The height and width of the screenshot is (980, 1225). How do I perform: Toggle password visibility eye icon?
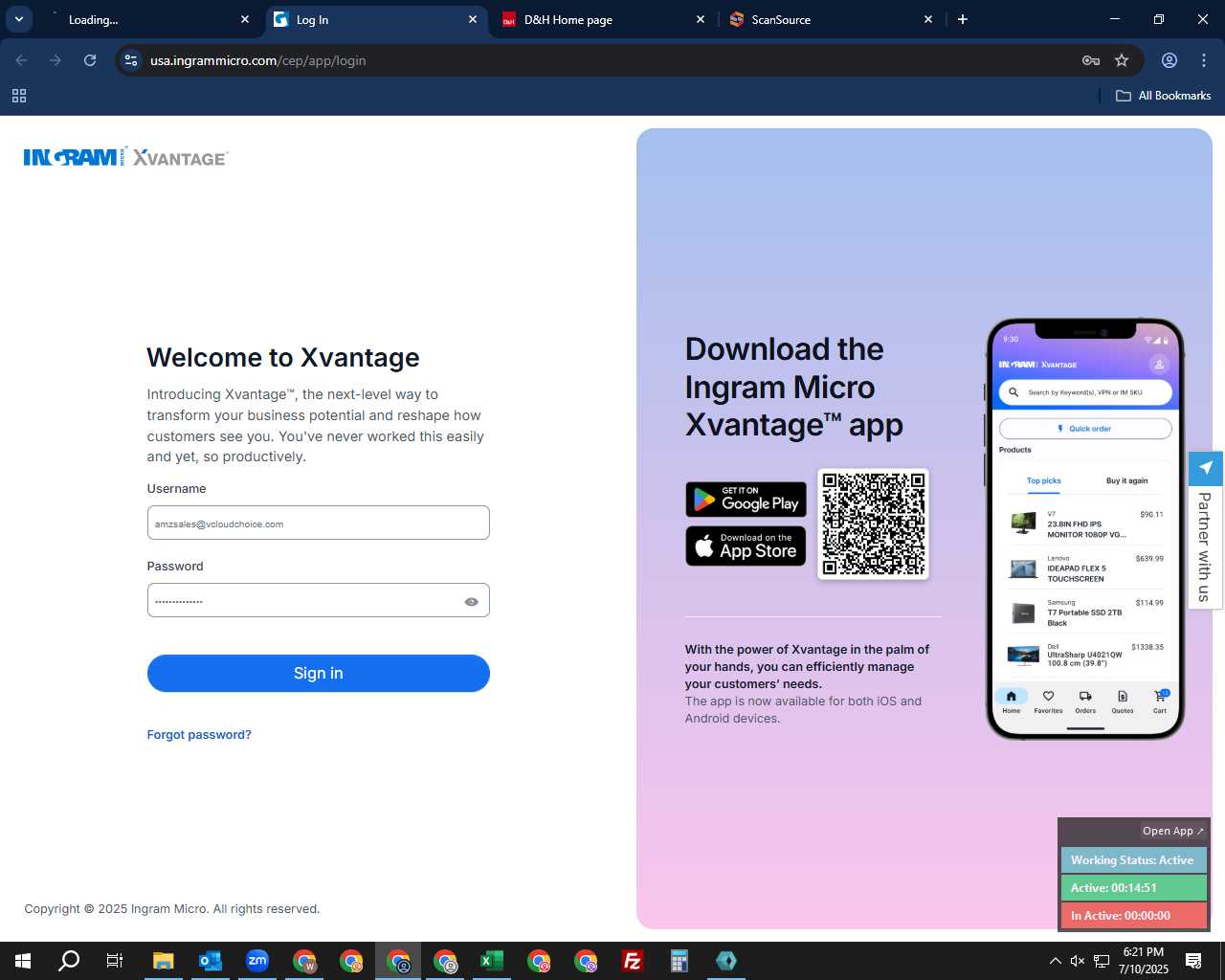coord(471,602)
